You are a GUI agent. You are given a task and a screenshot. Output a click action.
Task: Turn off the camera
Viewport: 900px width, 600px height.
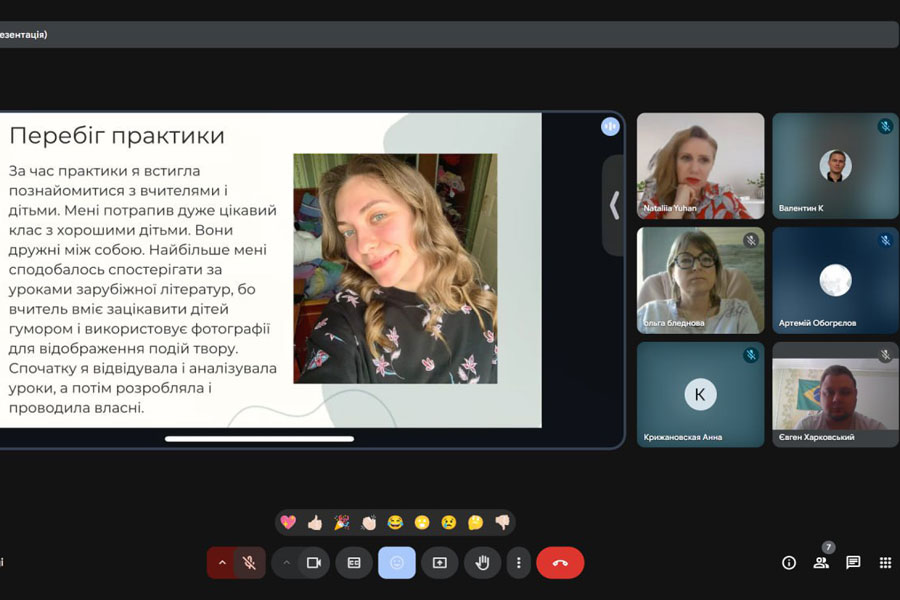(313, 563)
